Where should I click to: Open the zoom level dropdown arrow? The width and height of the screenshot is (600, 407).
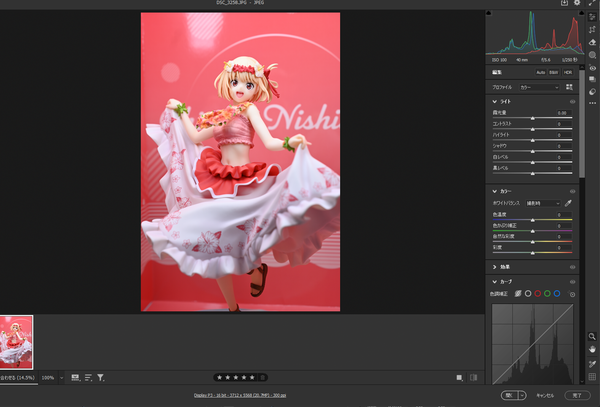click(61, 378)
